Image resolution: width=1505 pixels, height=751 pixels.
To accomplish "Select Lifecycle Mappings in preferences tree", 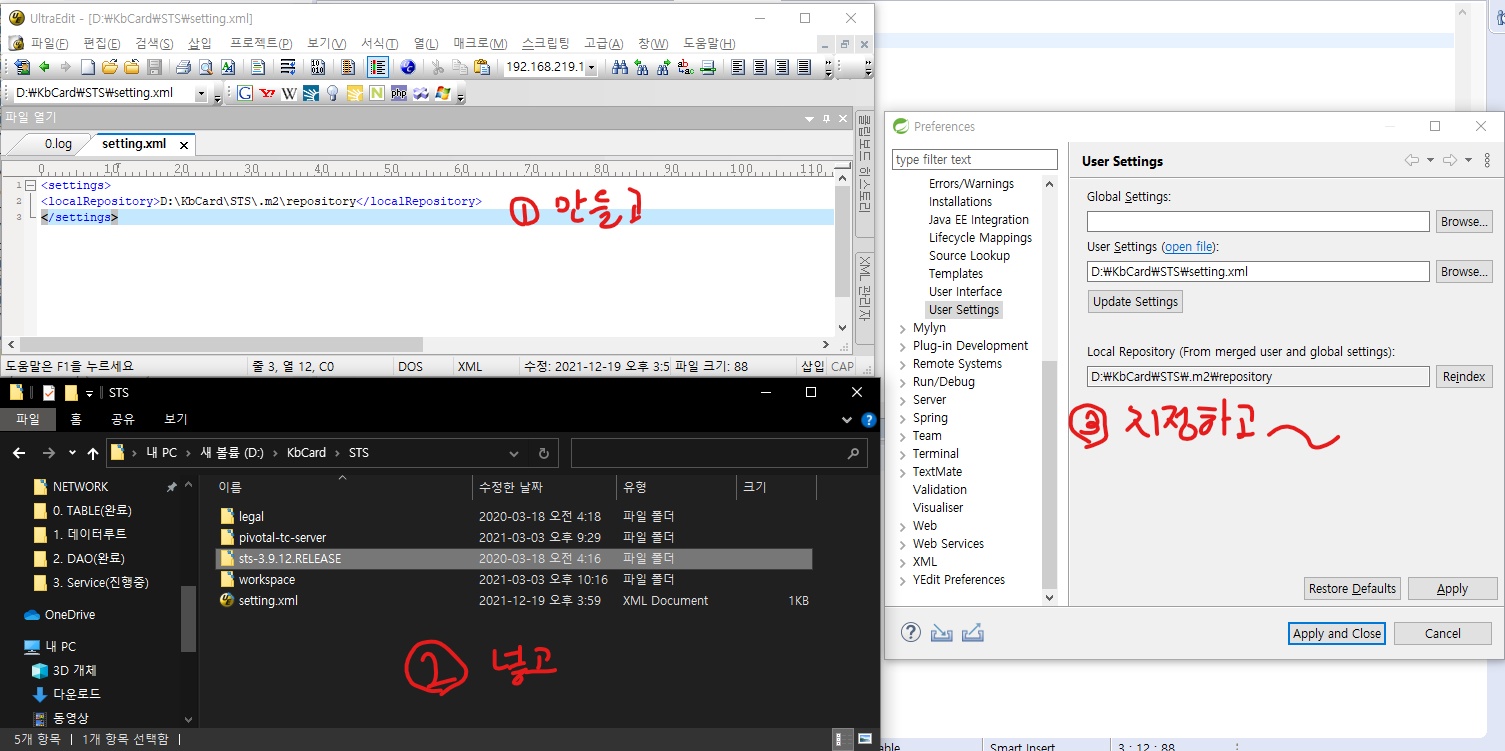I will click(x=980, y=238).
